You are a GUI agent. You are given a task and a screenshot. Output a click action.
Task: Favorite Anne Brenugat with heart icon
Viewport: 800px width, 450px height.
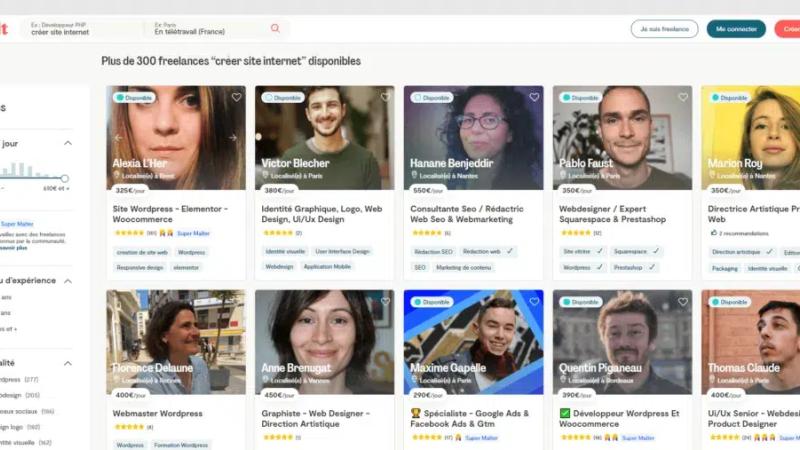click(x=385, y=302)
